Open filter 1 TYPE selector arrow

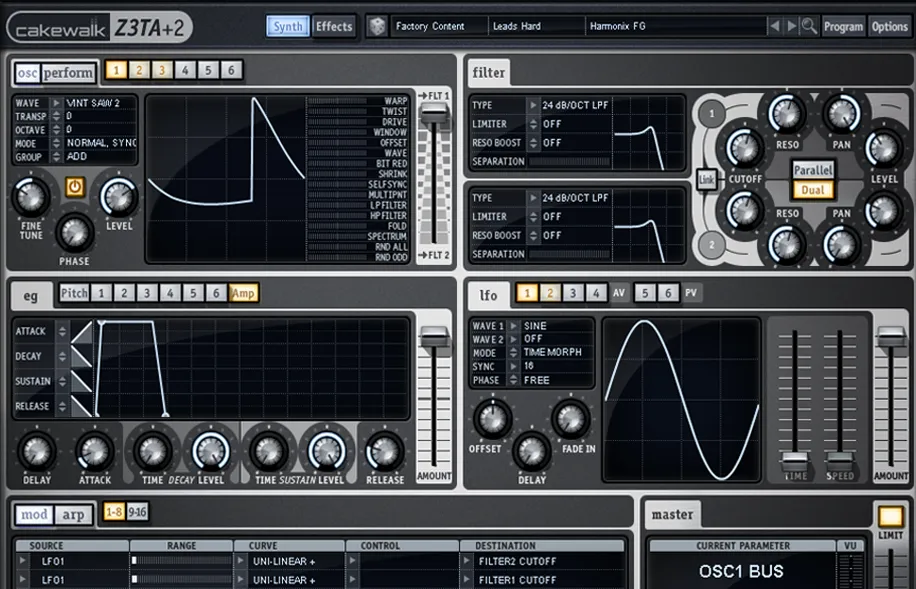[533, 105]
